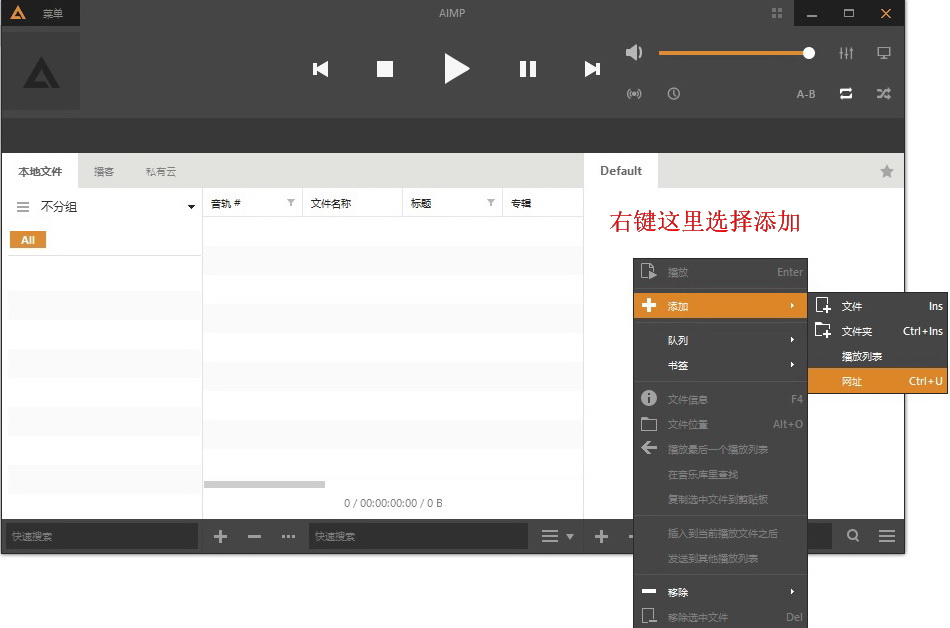Click the All filter button

pos(27,239)
